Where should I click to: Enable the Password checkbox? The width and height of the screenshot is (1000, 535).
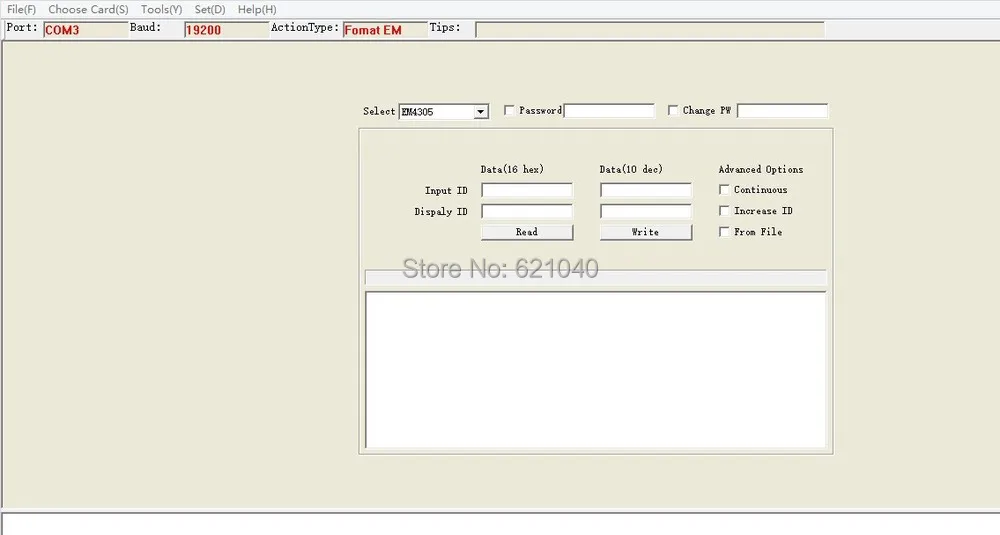coord(509,110)
